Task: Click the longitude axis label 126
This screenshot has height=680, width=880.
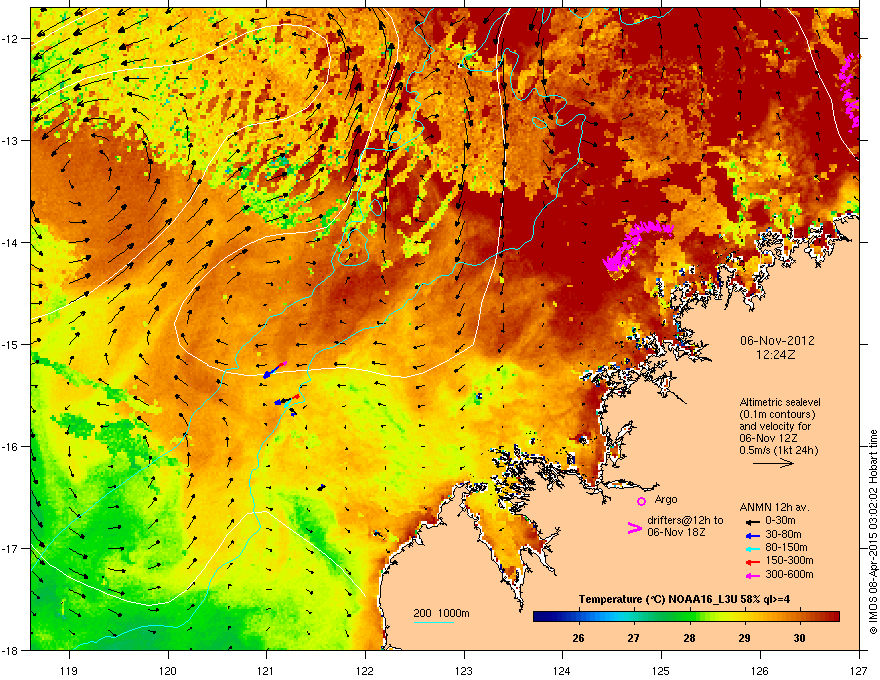Action: (x=760, y=670)
